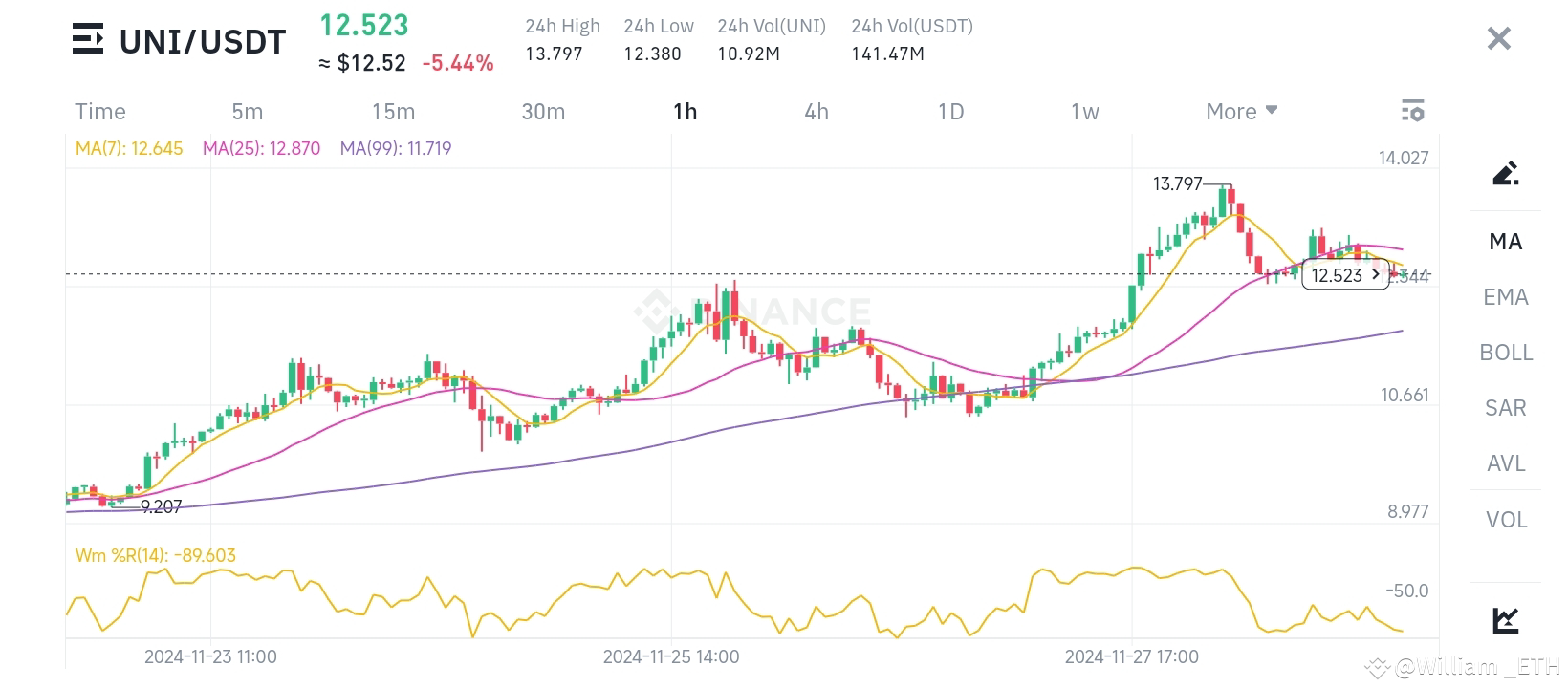
Task: Switch to the 1D timeframe tab
Action: point(950,111)
